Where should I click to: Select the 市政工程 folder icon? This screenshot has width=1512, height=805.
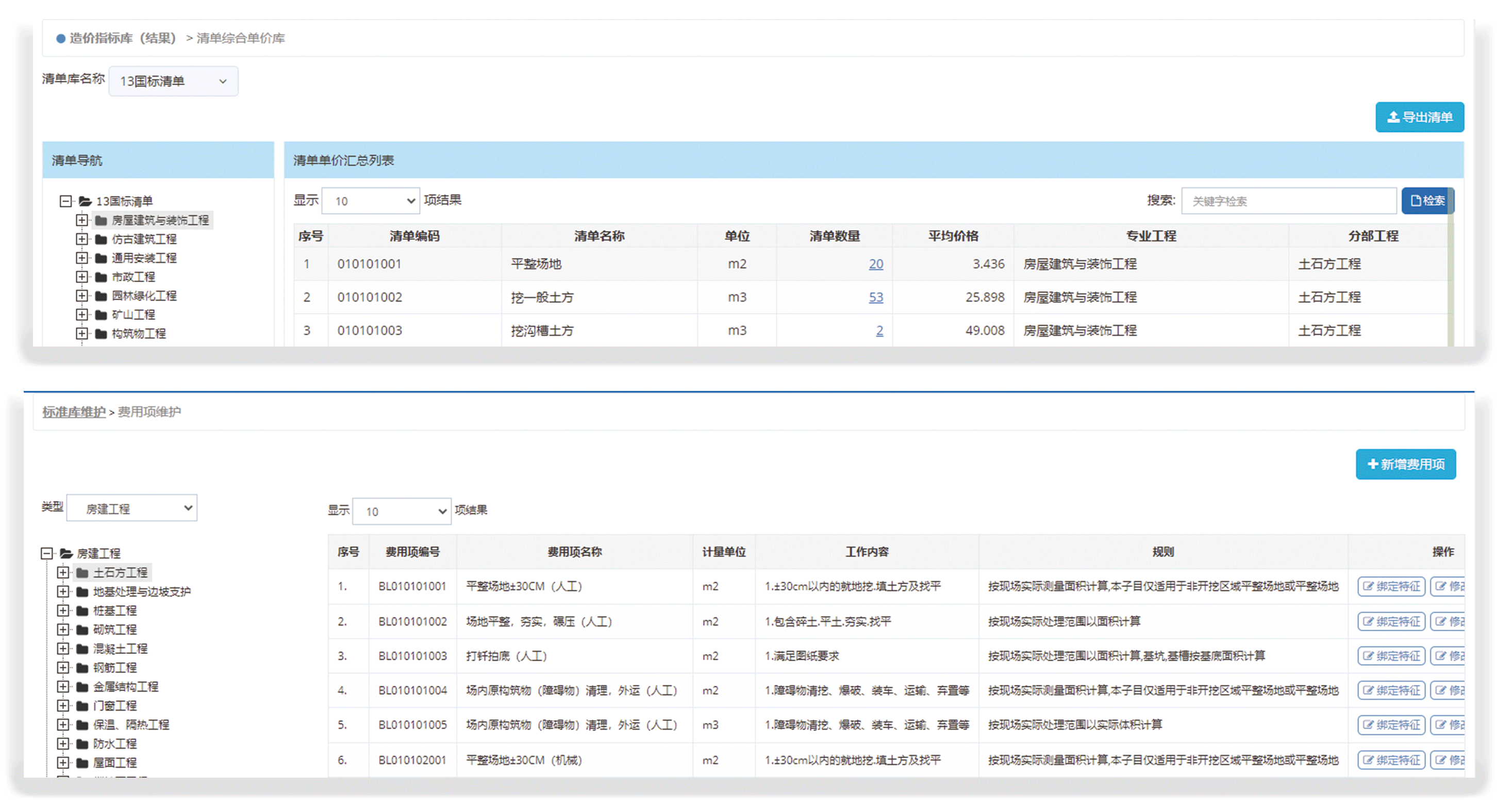tap(101, 277)
